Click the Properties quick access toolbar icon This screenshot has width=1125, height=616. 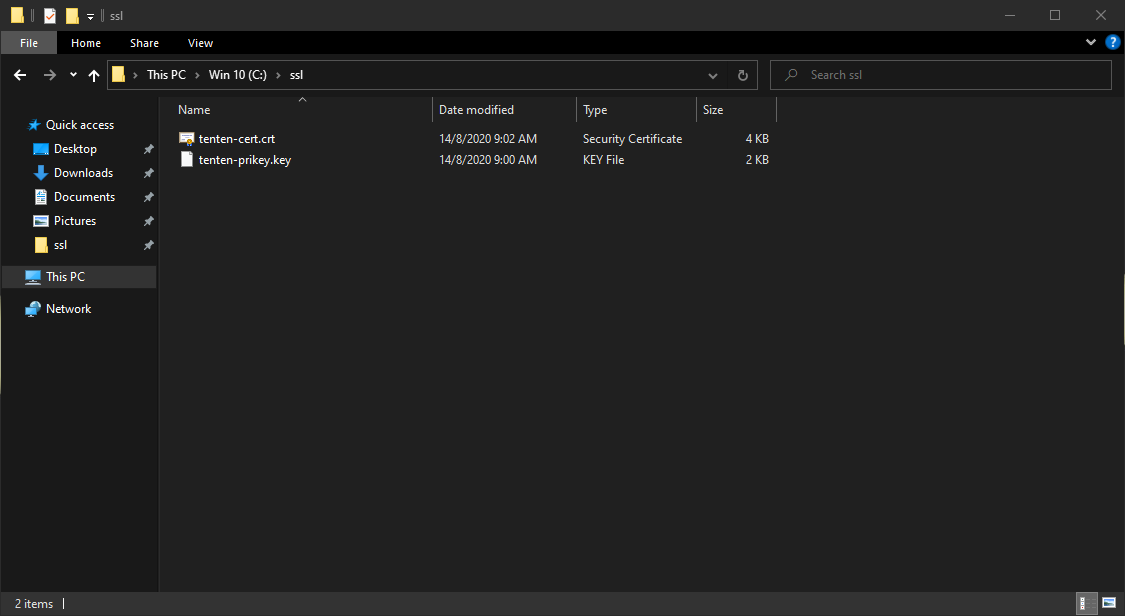[x=50, y=15]
